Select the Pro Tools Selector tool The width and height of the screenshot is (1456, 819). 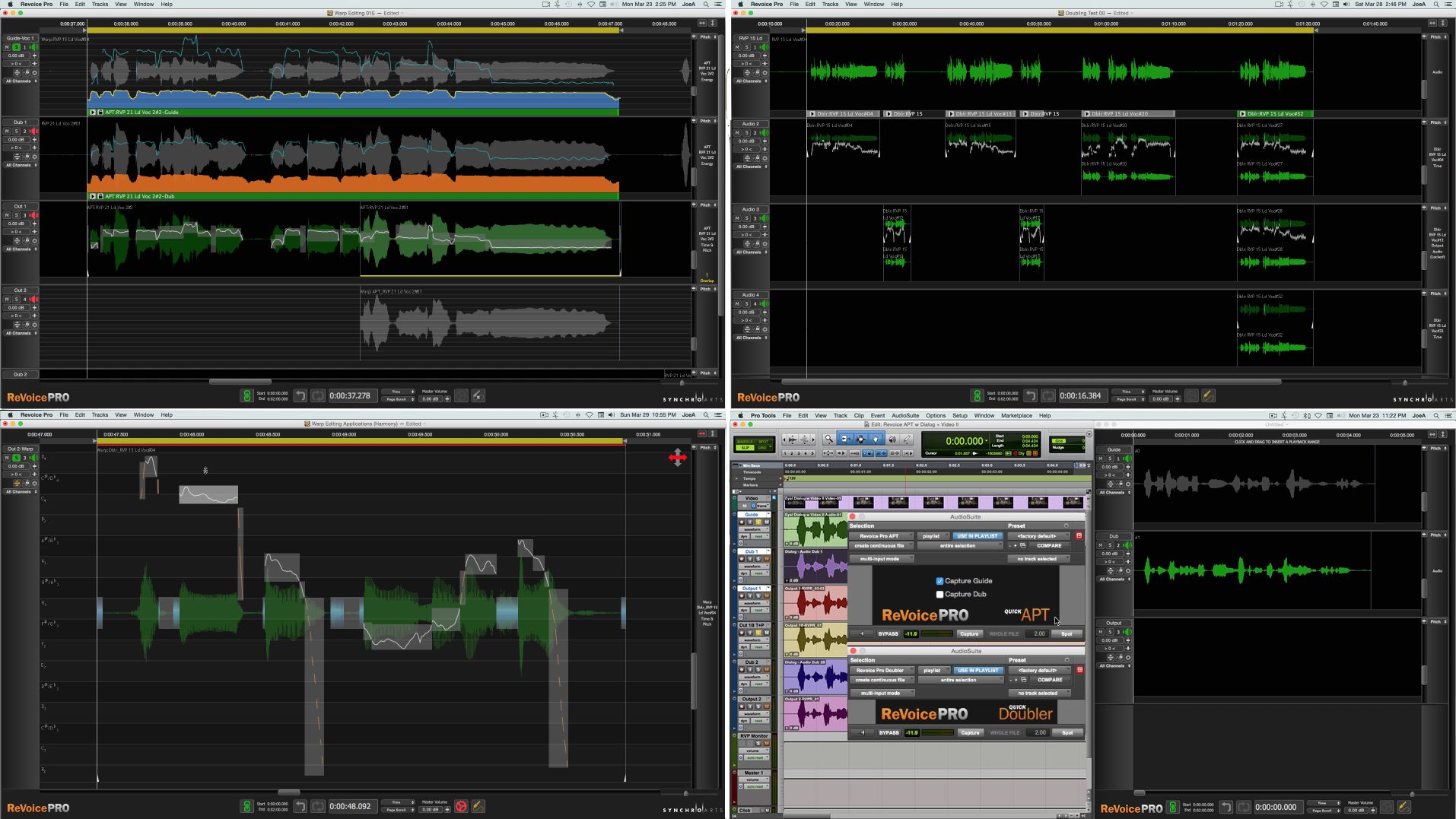click(x=860, y=439)
